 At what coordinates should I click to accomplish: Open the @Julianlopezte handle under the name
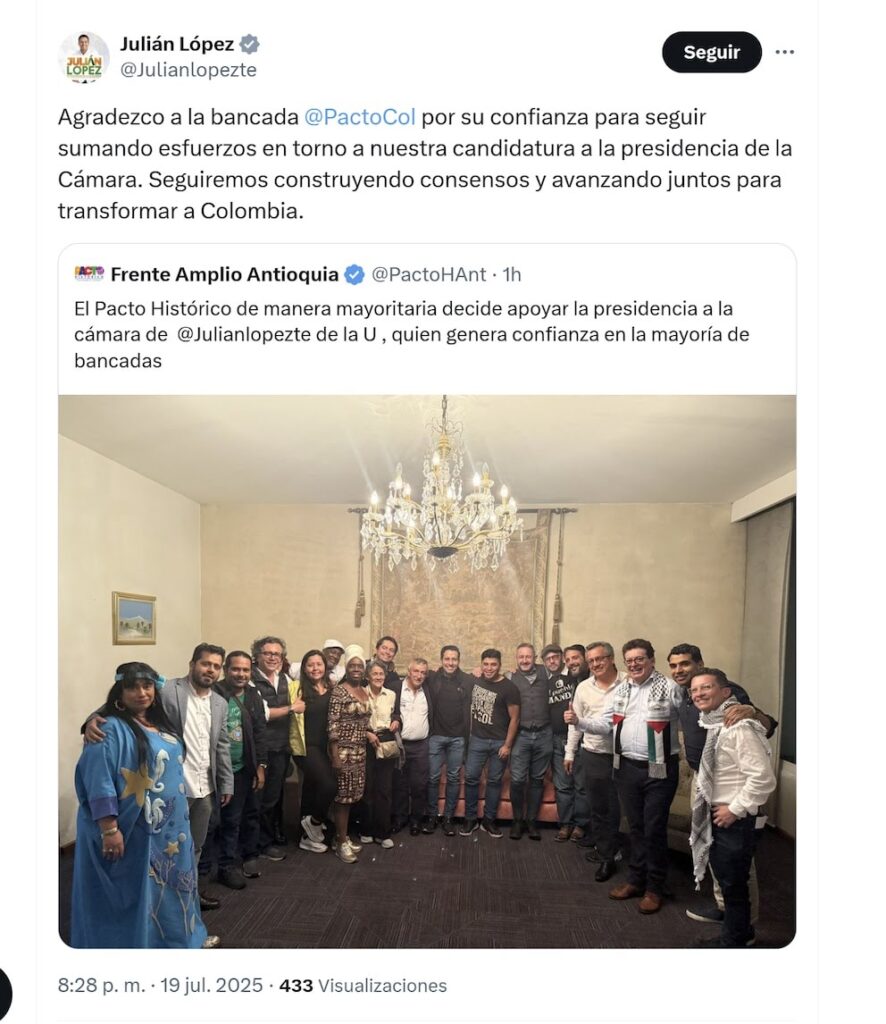click(188, 70)
